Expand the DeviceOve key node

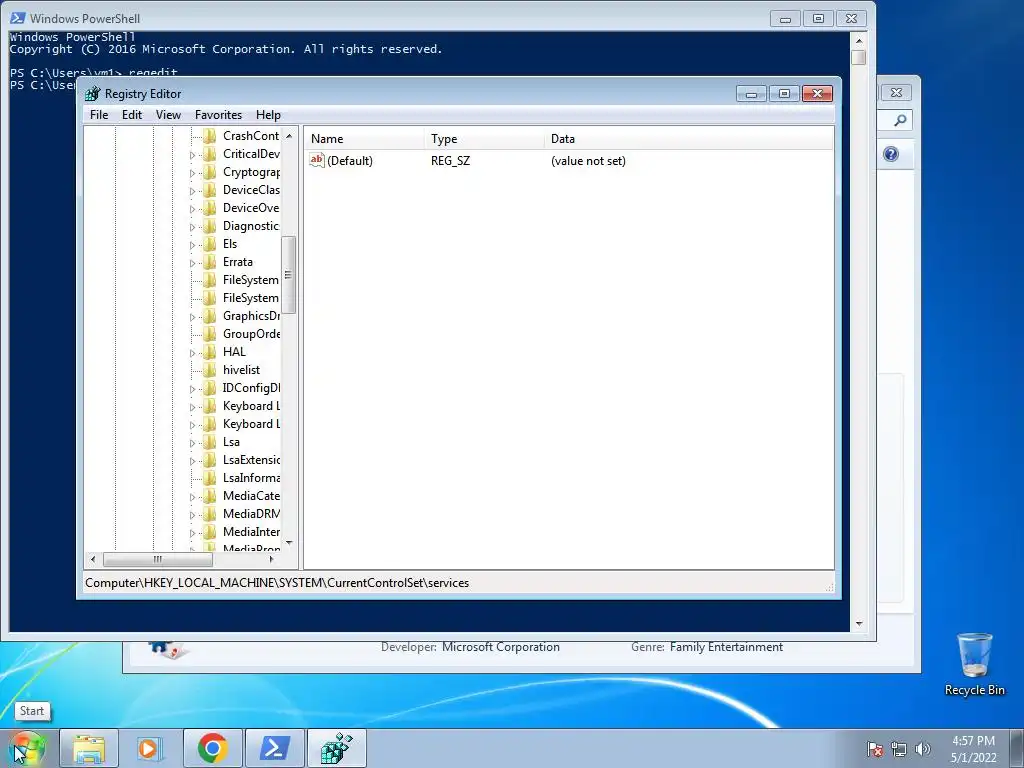pyautogui.click(x=192, y=209)
